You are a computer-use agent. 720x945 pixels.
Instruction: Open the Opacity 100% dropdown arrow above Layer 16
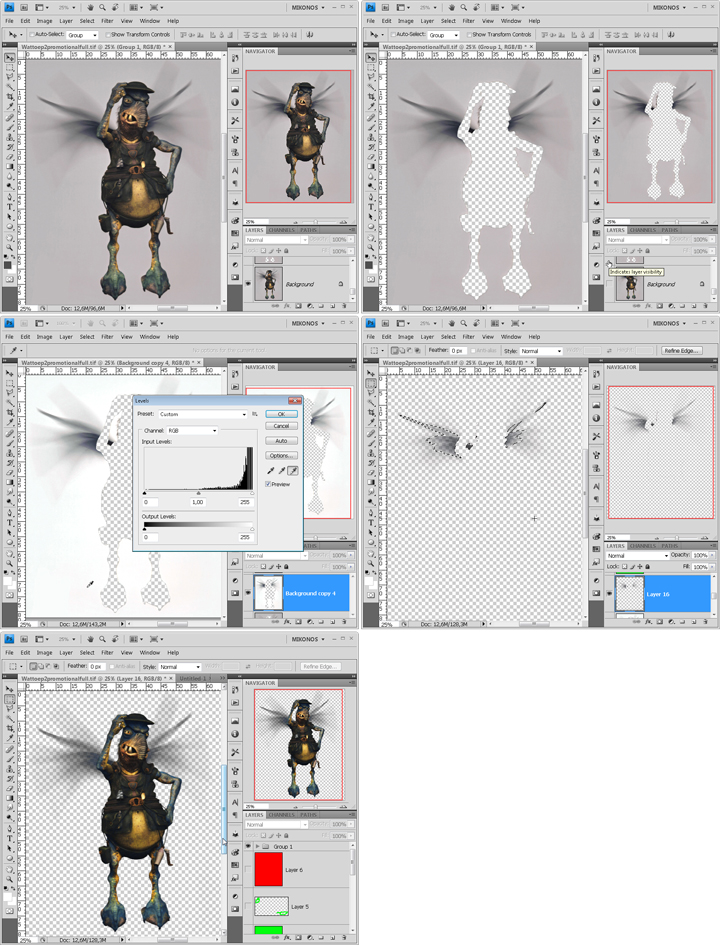pyautogui.click(x=712, y=555)
